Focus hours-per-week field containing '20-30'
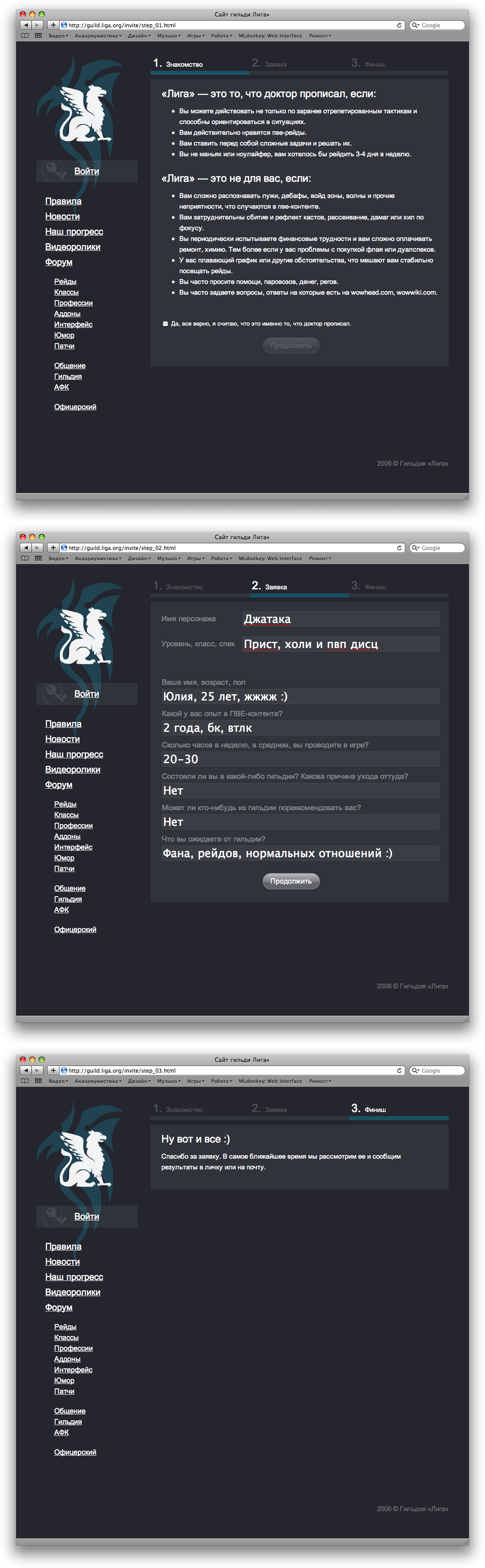 point(300,759)
